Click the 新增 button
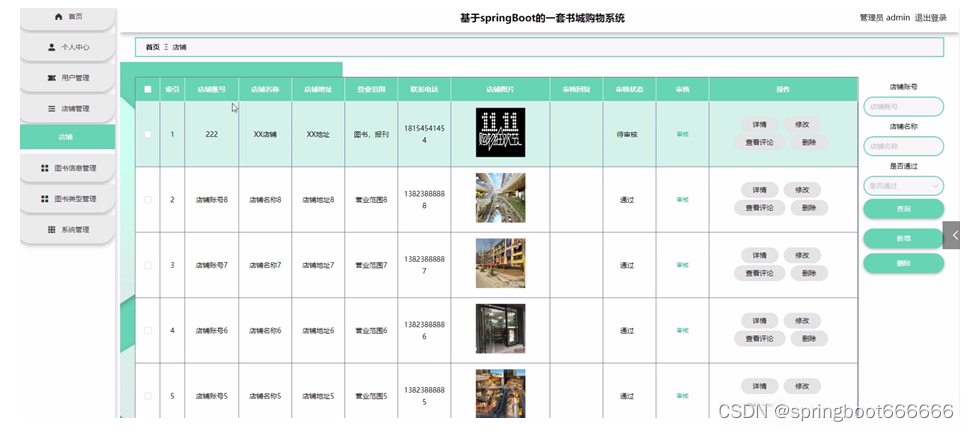Viewport: 969px width, 431px height. (903, 238)
